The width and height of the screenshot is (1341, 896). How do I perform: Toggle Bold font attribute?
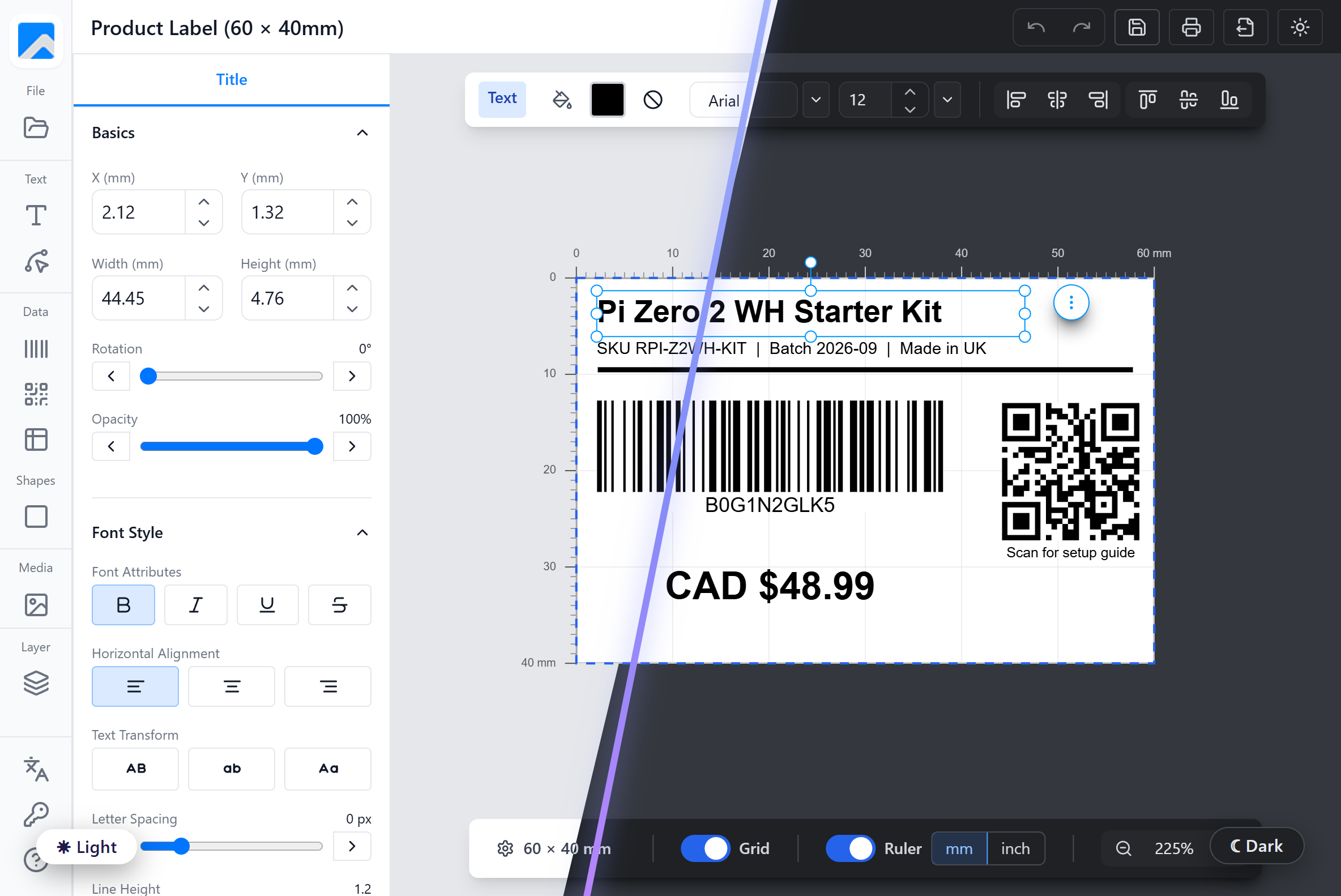[123, 604]
